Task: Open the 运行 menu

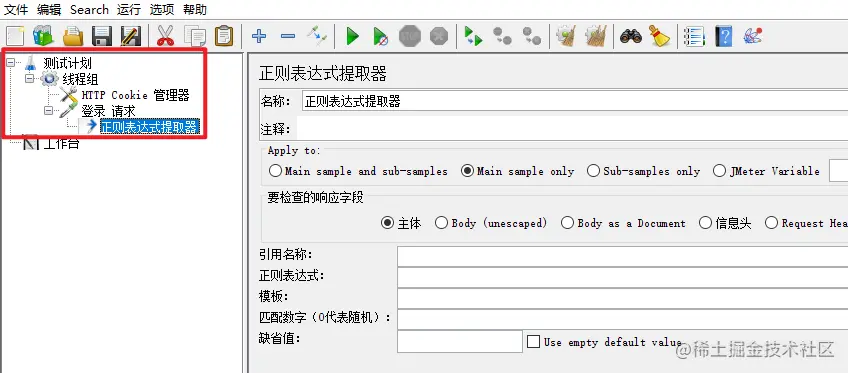Action: tap(129, 10)
